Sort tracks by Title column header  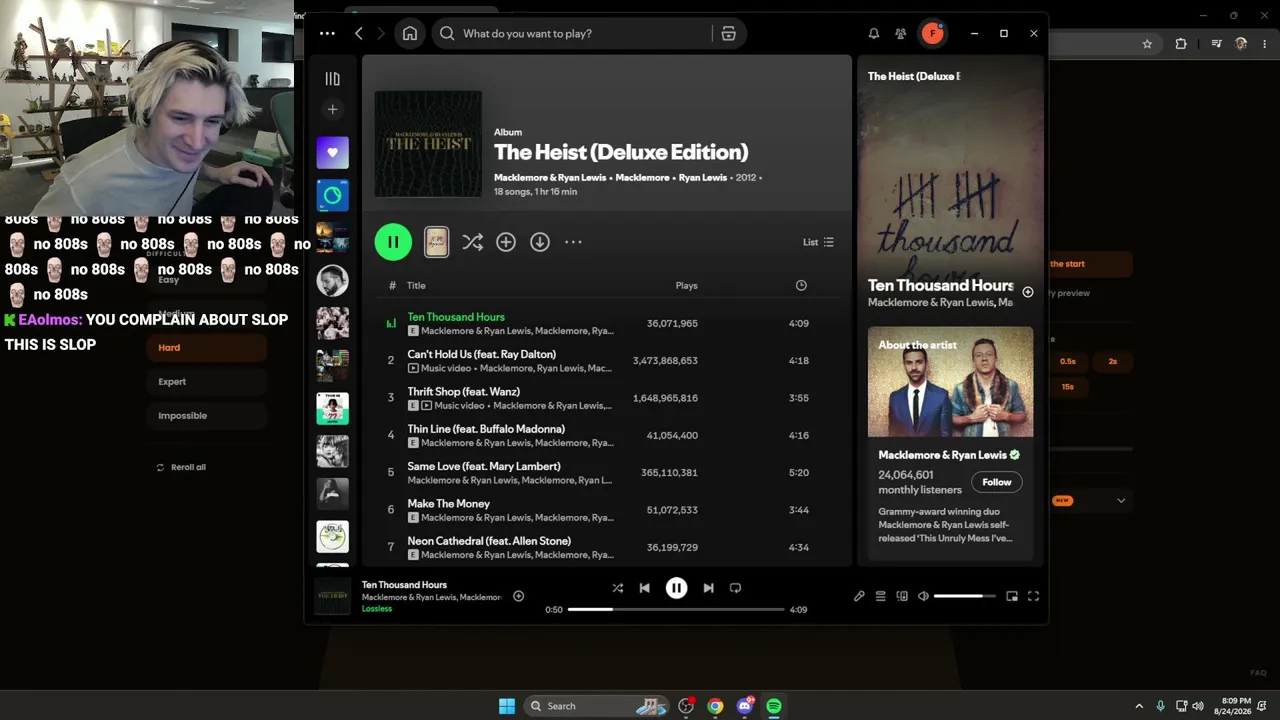[x=416, y=286]
